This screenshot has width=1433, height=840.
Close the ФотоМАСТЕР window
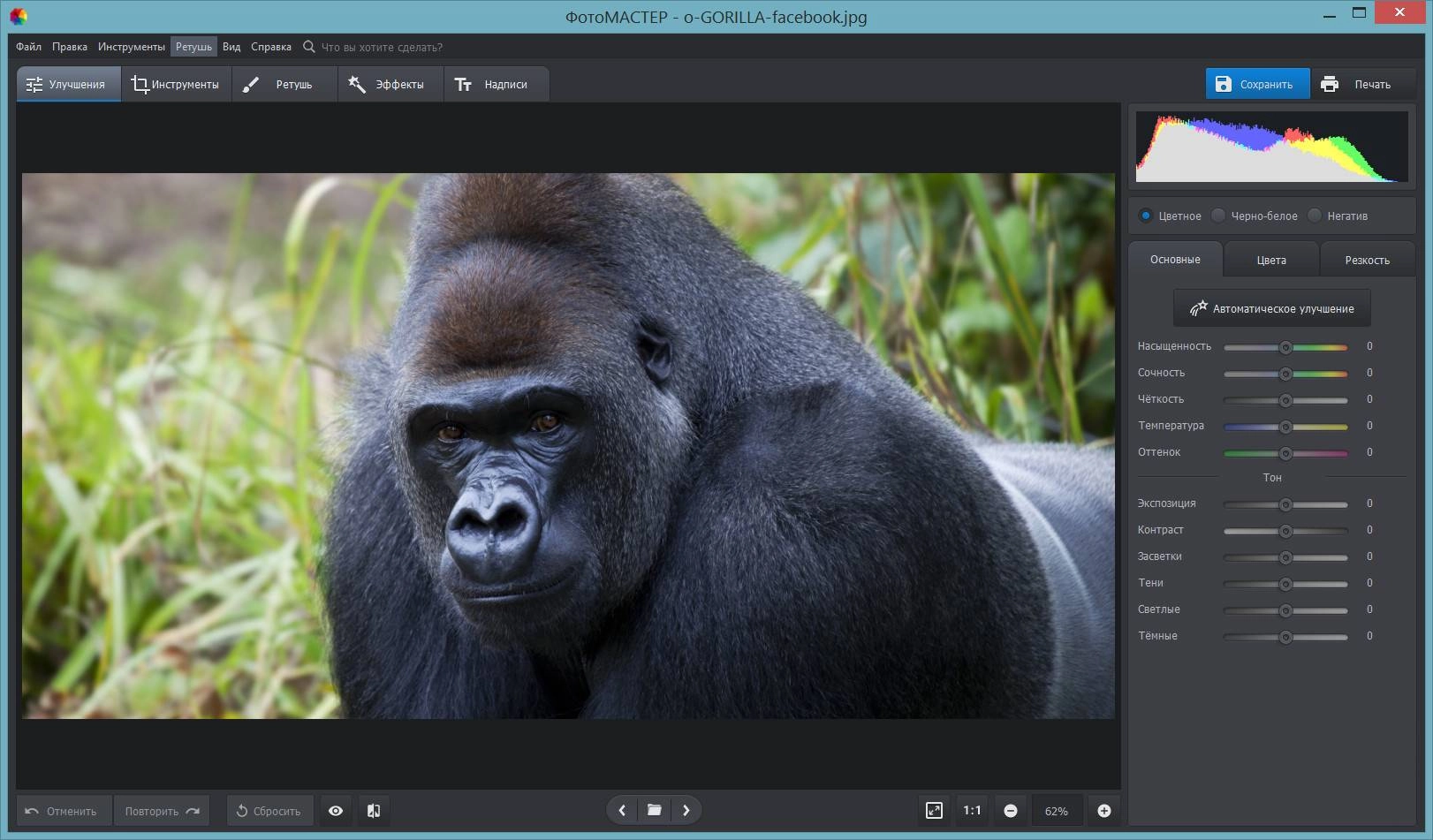(1399, 13)
